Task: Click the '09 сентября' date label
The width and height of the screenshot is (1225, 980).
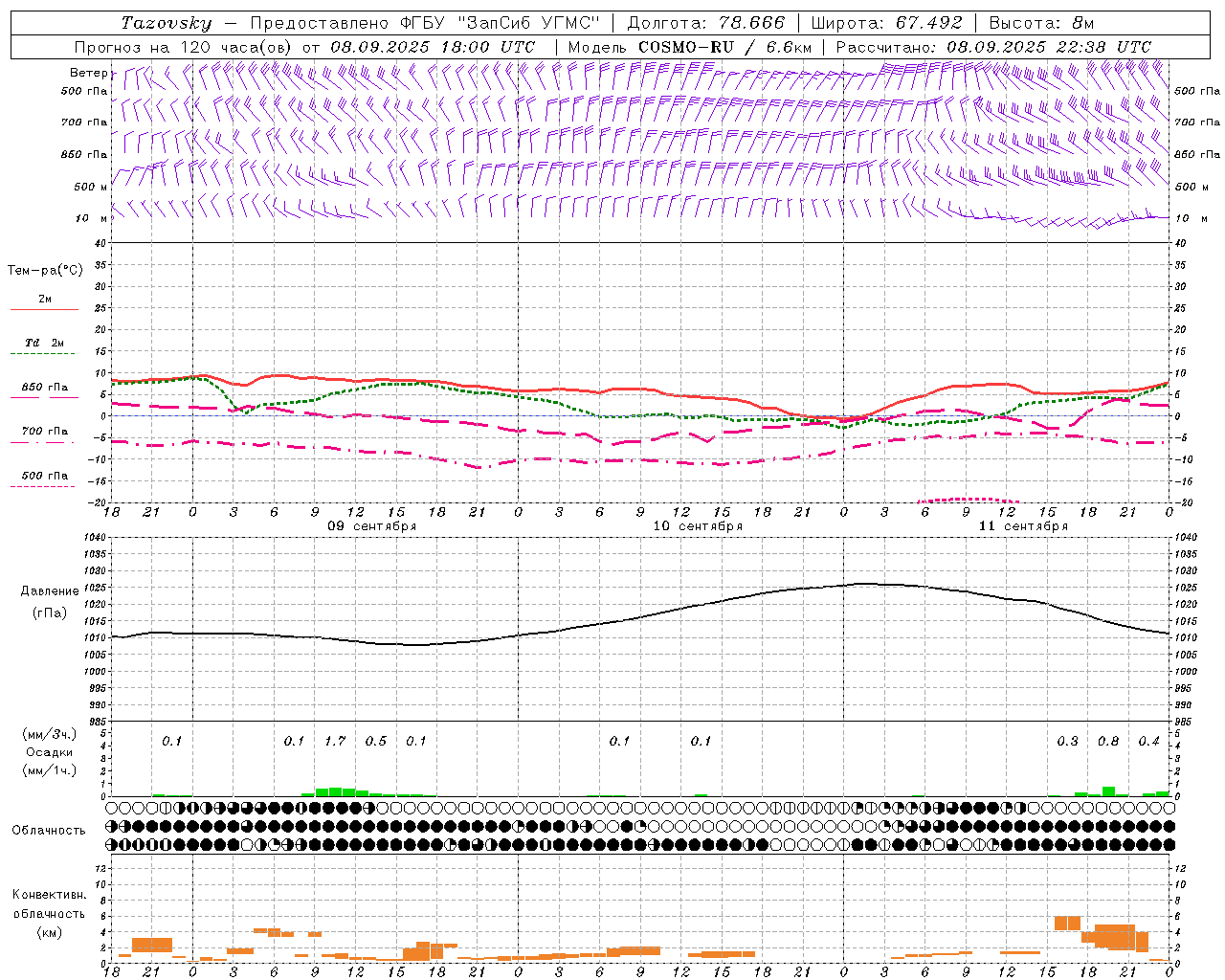Action: point(371,526)
